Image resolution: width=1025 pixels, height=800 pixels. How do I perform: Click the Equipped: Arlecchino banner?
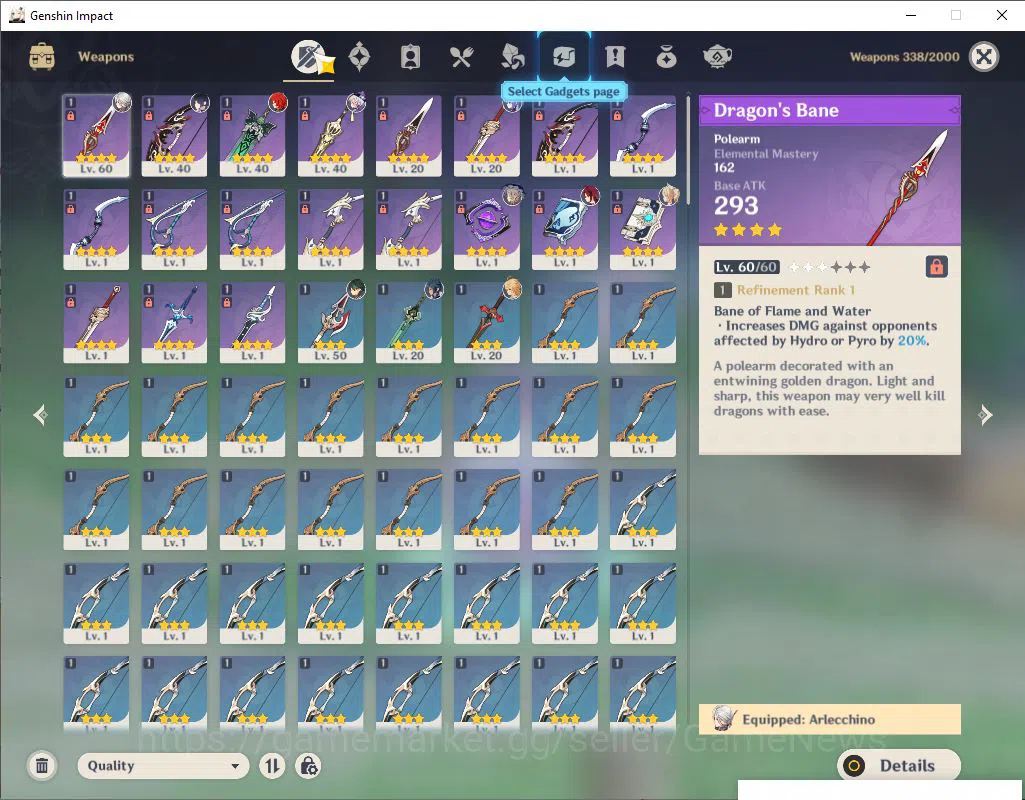point(830,719)
